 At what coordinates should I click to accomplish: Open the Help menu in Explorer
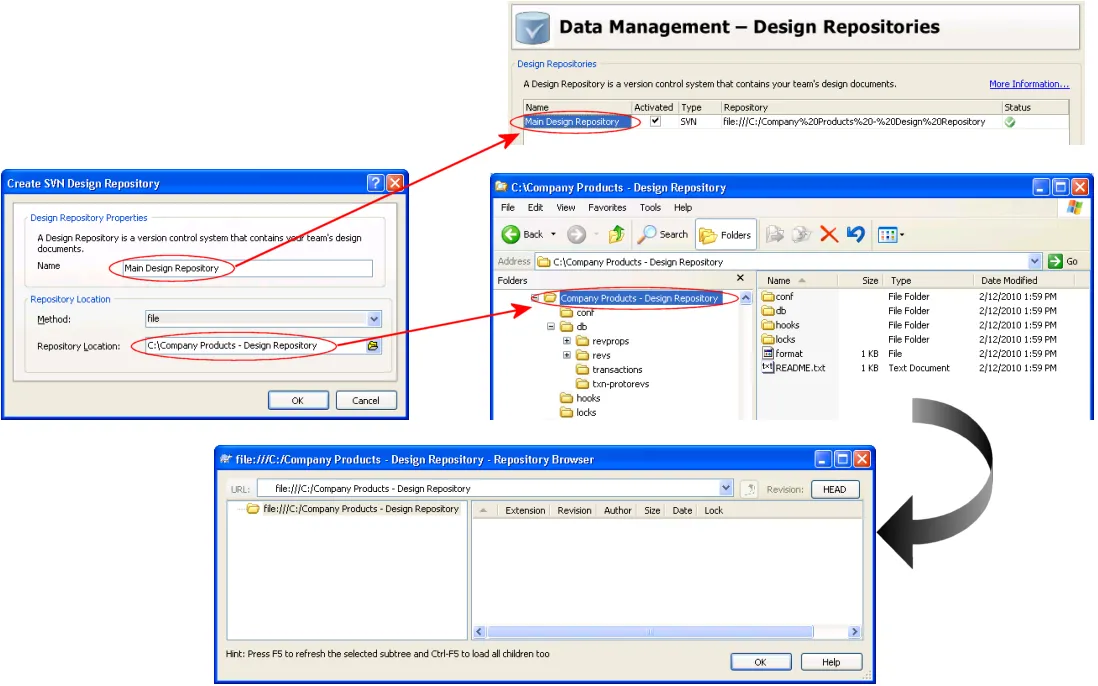click(683, 208)
